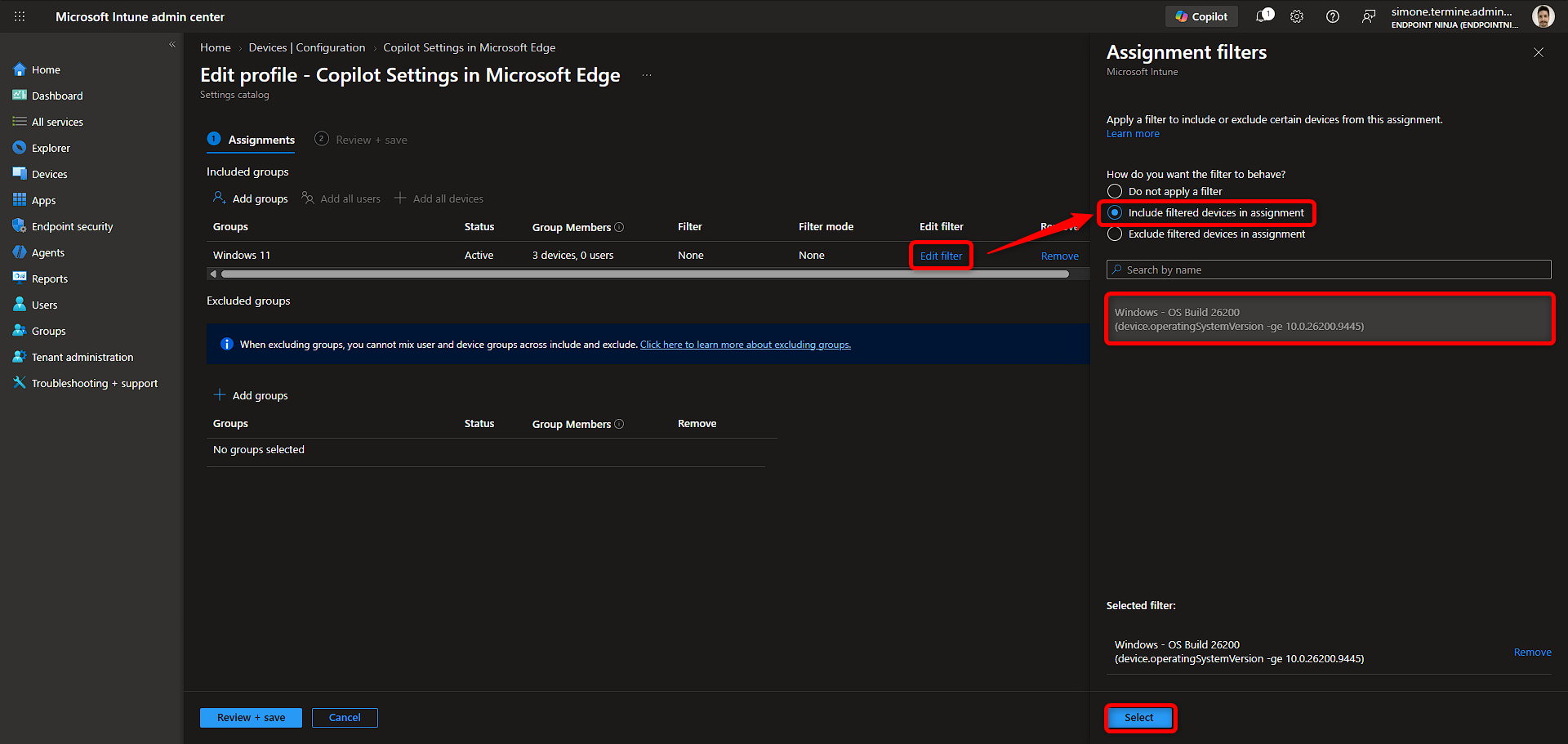The image size is (1568, 744).
Task: Click the Home breadcrumb link
Action: [216, 47]
